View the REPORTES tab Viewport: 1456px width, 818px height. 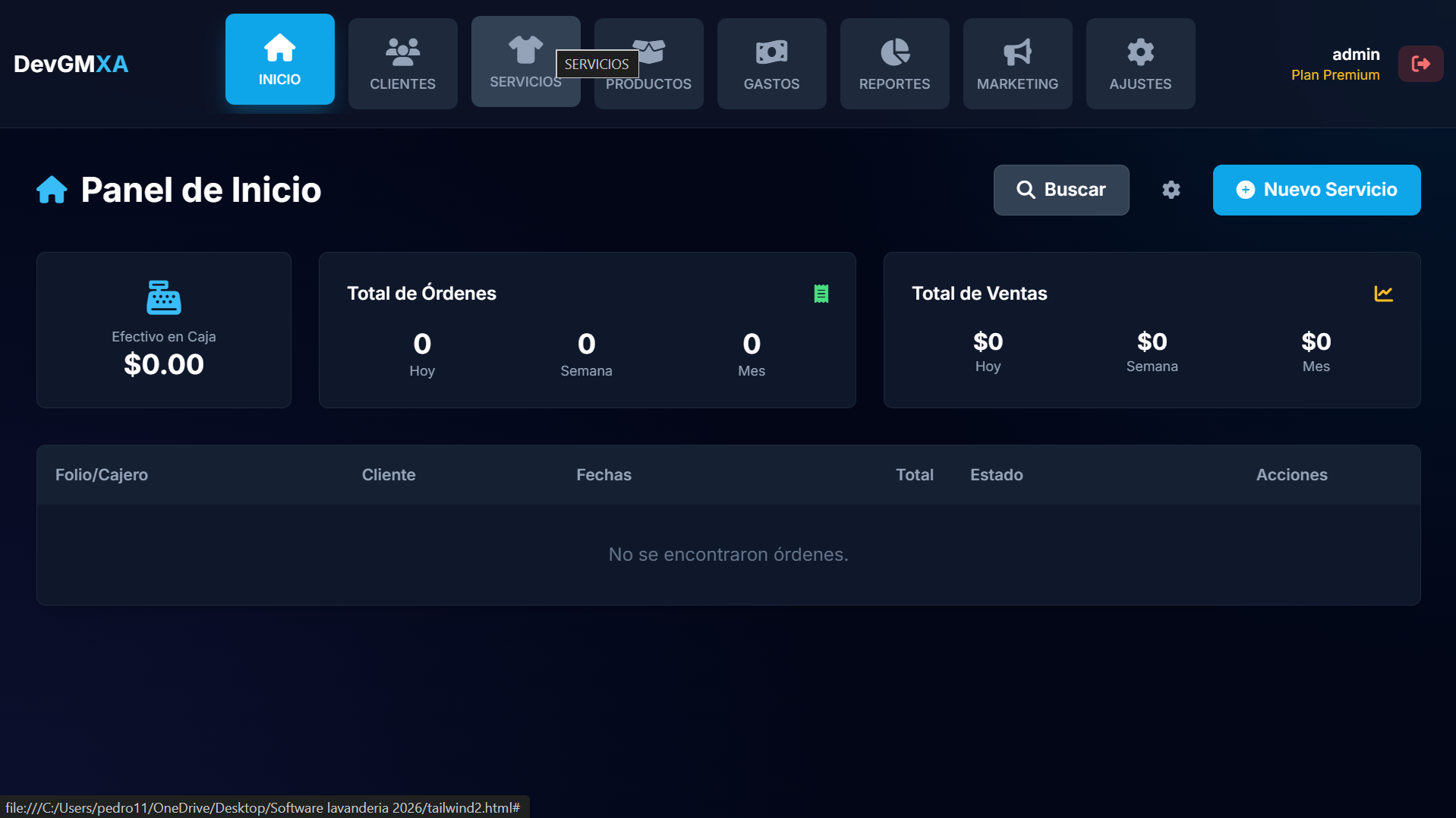pyautogui.click(x=894, y=64)
